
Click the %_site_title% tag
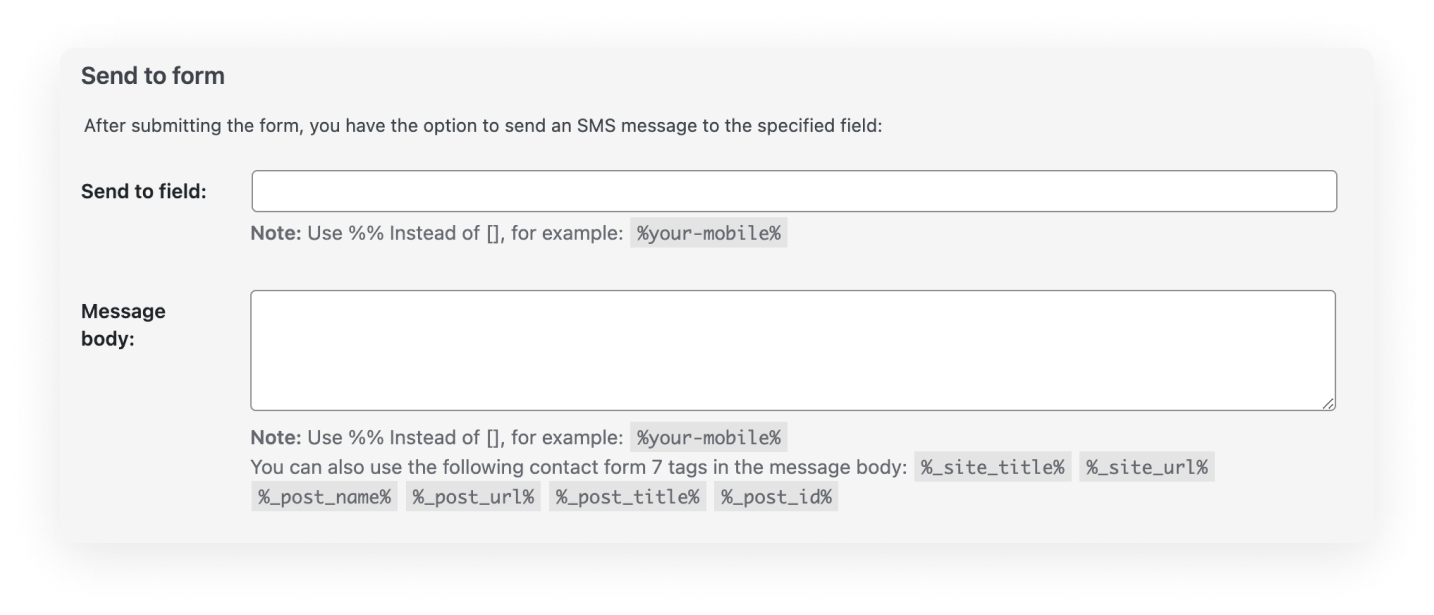point(993,468)
